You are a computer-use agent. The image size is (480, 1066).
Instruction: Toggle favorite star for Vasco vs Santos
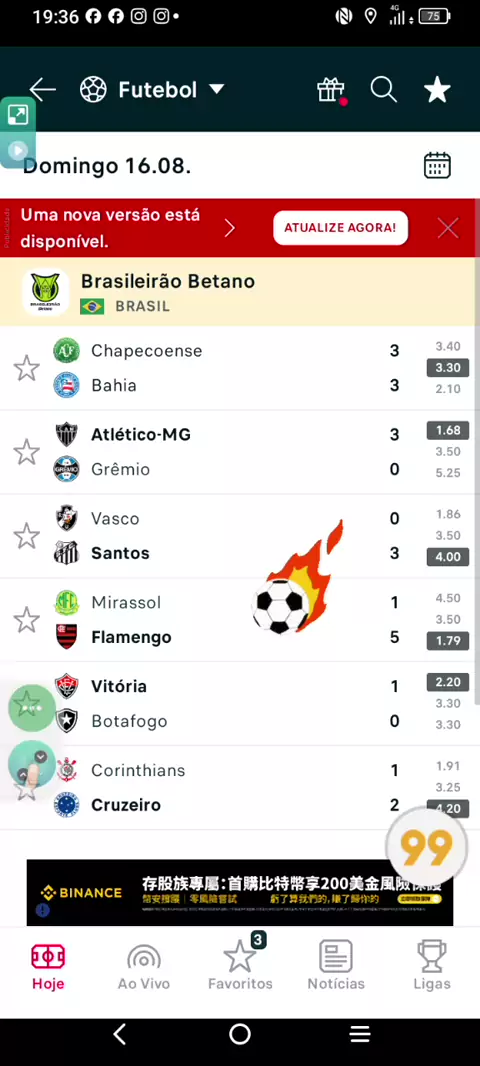[27, 536]
